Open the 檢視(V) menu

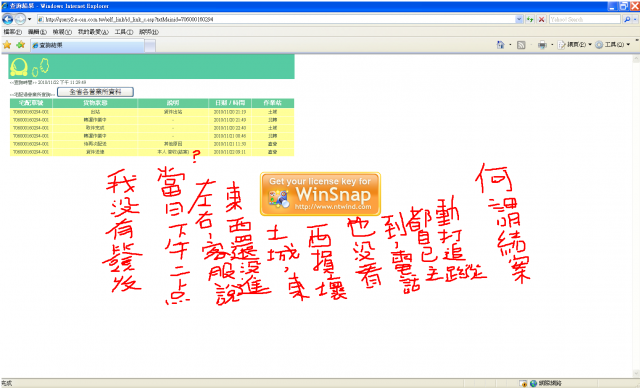[62, 32]
